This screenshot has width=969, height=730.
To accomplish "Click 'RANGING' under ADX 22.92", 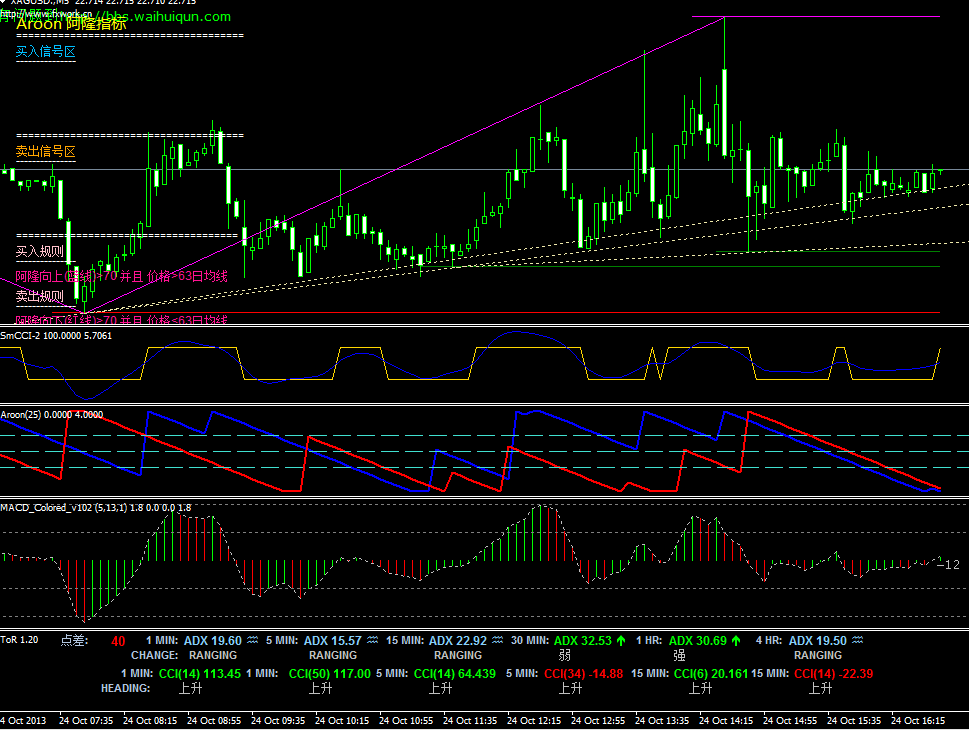I will [x=458, y=655].
